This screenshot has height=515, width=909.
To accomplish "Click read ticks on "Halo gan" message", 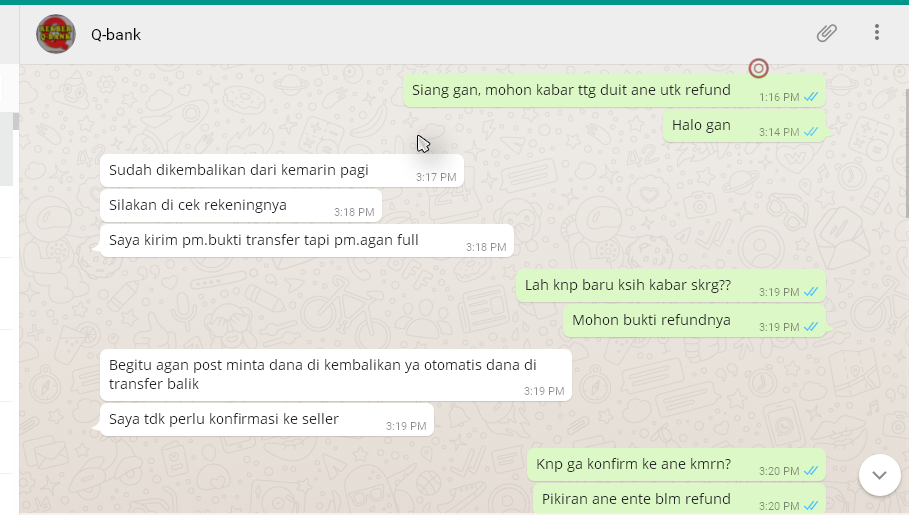I will click(811, 132).
